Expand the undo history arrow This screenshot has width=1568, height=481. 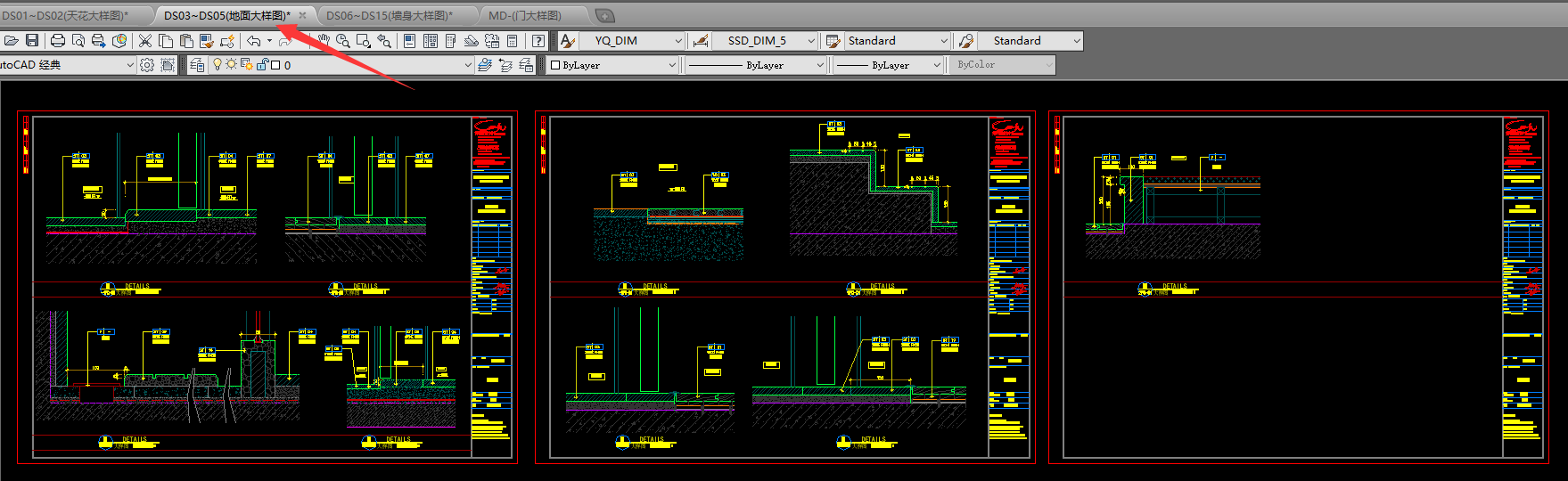pyautogui.click(x=269, y=41)
